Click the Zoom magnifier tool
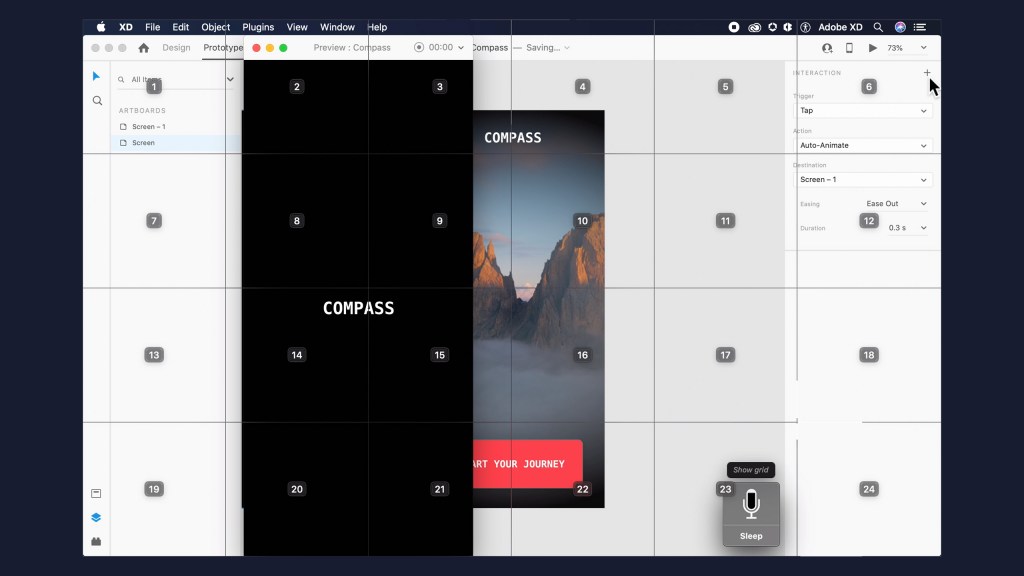1024x576 pixels. click(x=97, y=101)
